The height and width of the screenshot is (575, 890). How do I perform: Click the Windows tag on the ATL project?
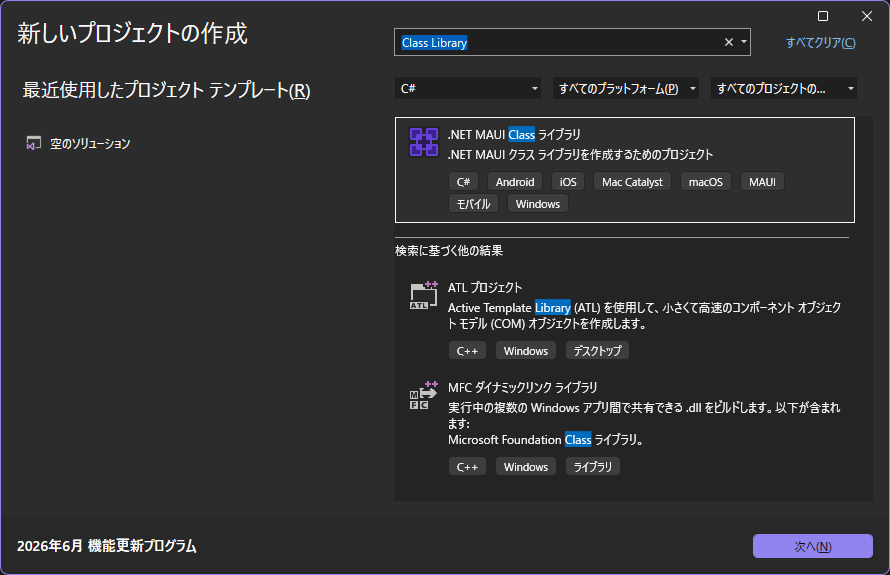coord(526,351)
